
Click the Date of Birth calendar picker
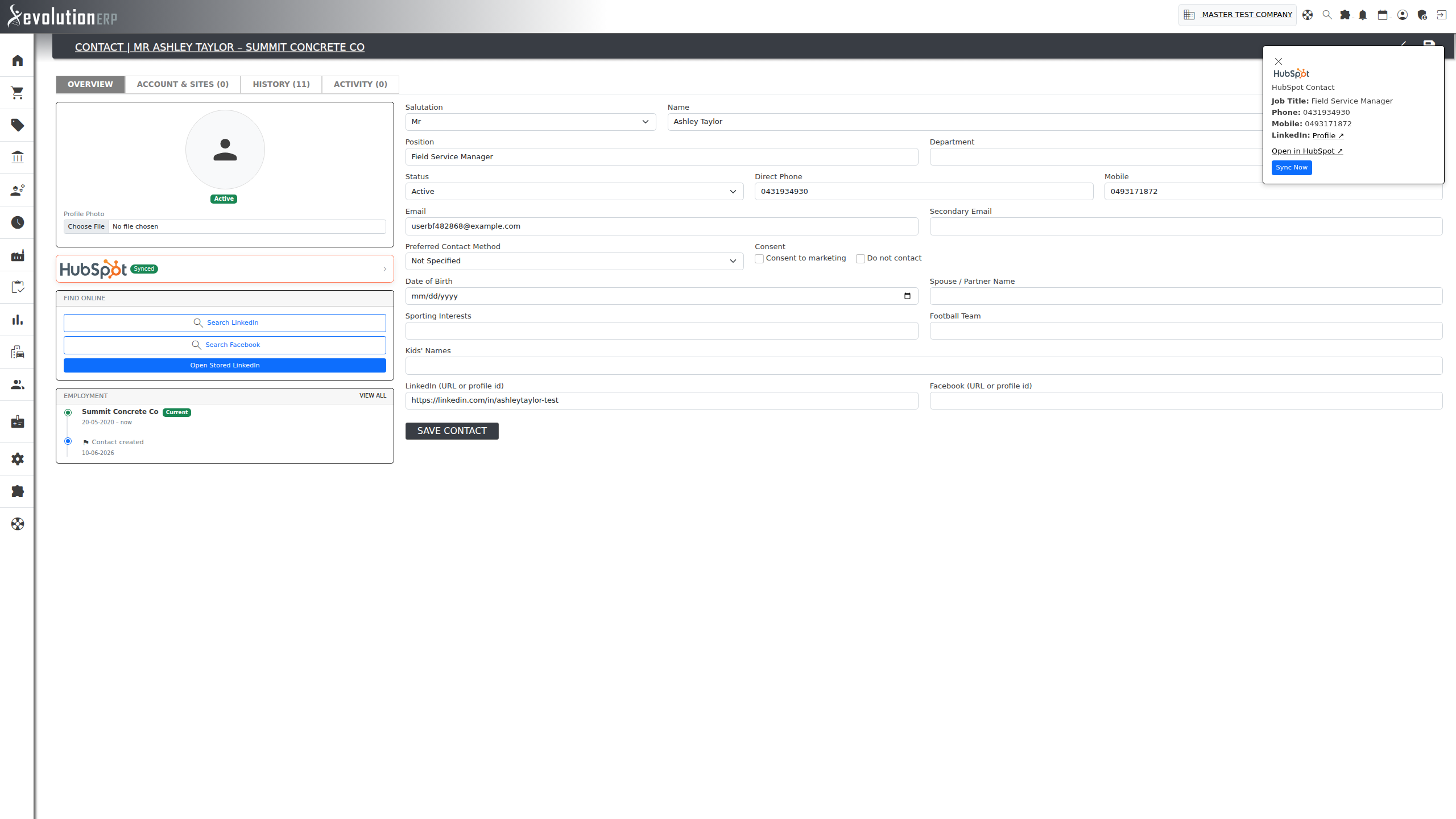(x=907, y=296)
